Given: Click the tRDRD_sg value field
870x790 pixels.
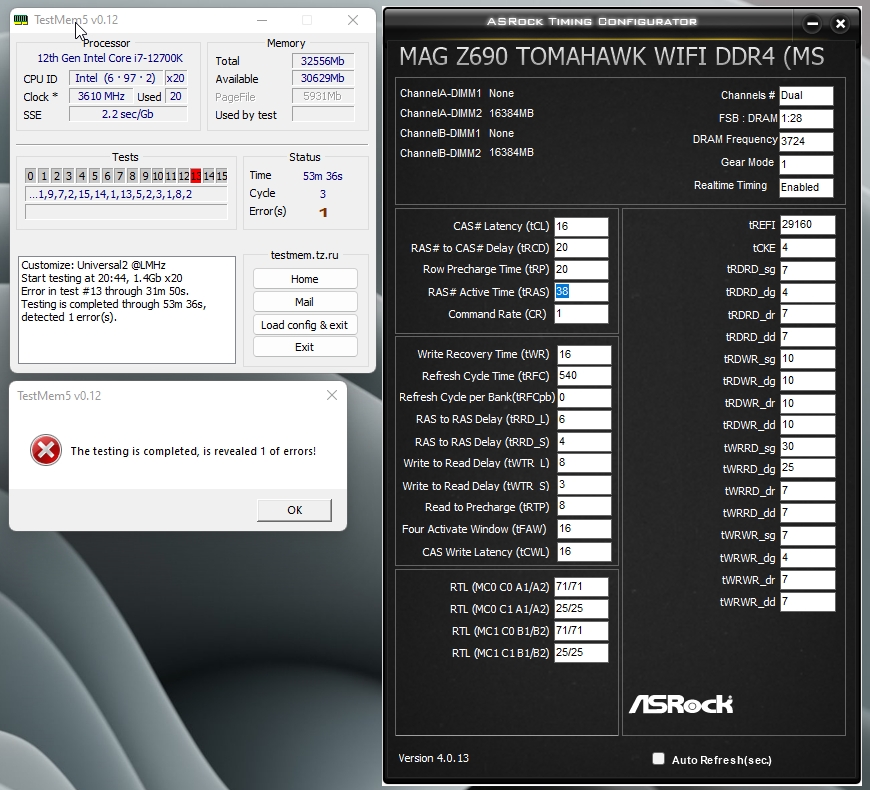Looking at the screenshot, I should click(807, 270).
